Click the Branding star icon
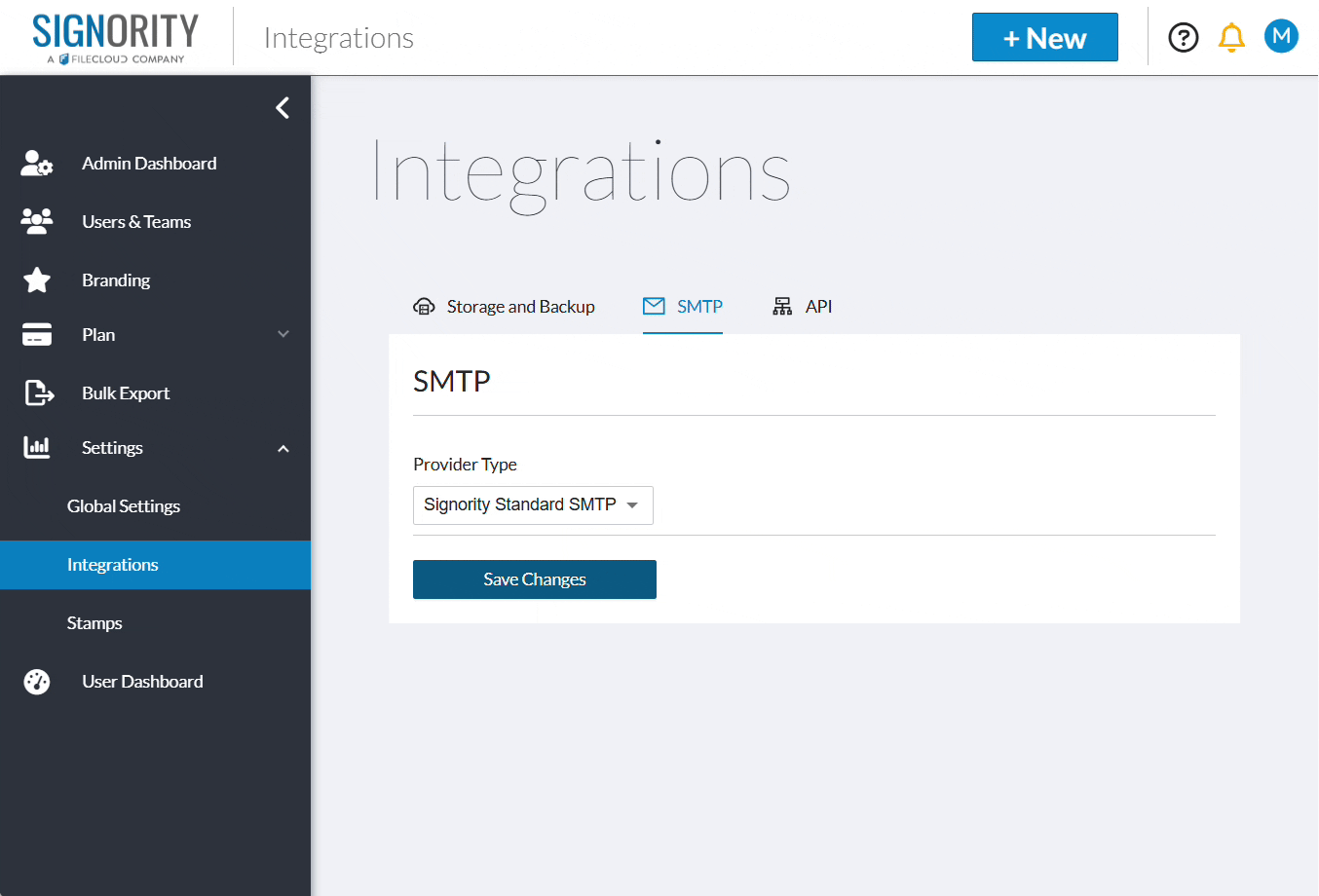Screen dimensions: 1319x896 (x=37, y=280)
